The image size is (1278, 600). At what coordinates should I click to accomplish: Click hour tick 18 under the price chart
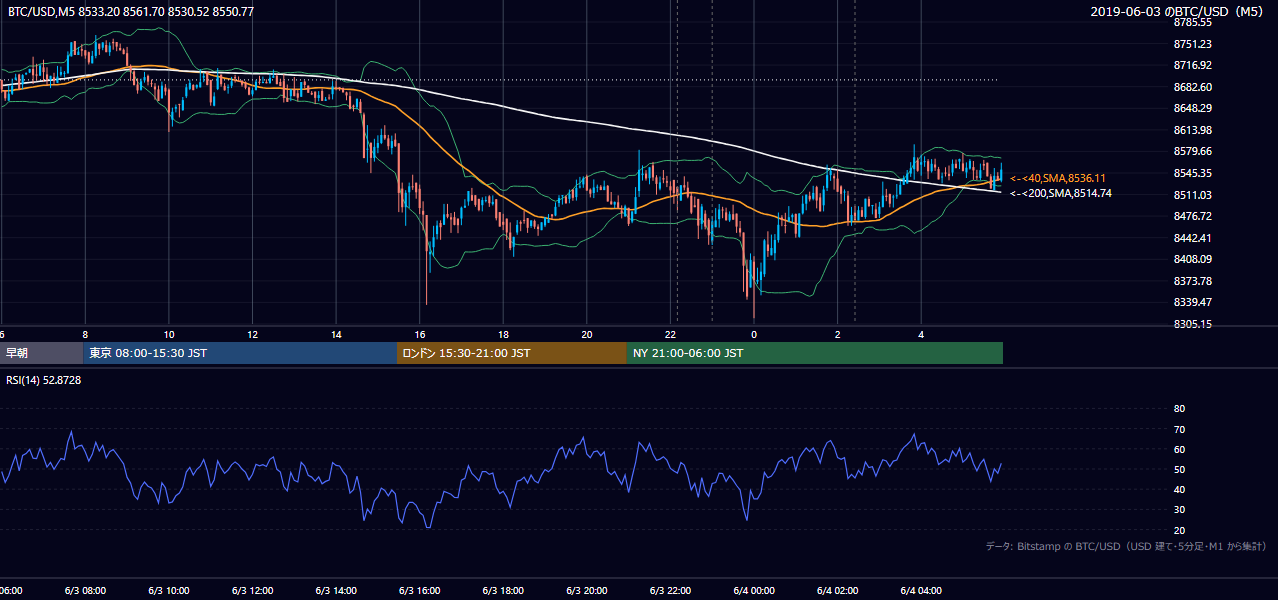tap(503, 334)
